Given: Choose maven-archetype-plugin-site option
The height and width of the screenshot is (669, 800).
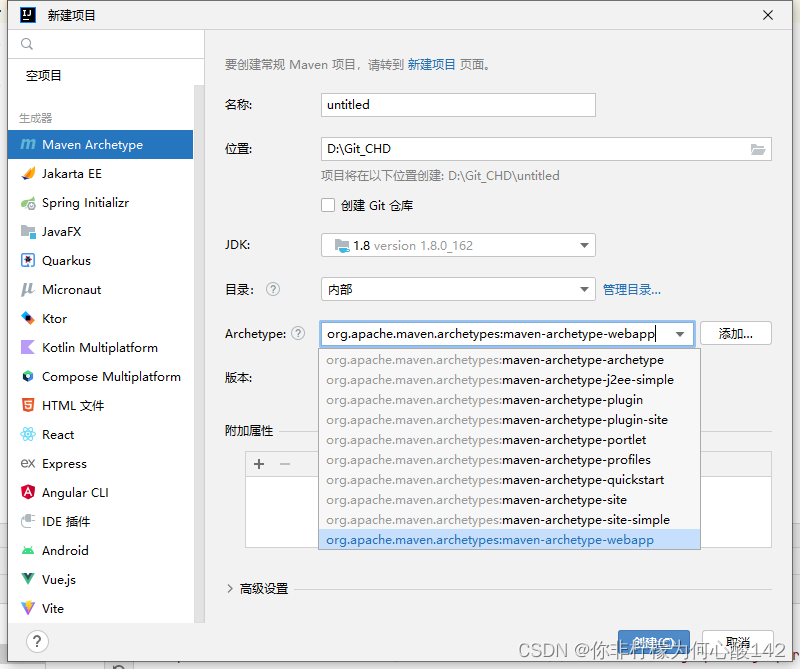Looking at the screenshot, I should pyautogui.click(x=509, y=419).
